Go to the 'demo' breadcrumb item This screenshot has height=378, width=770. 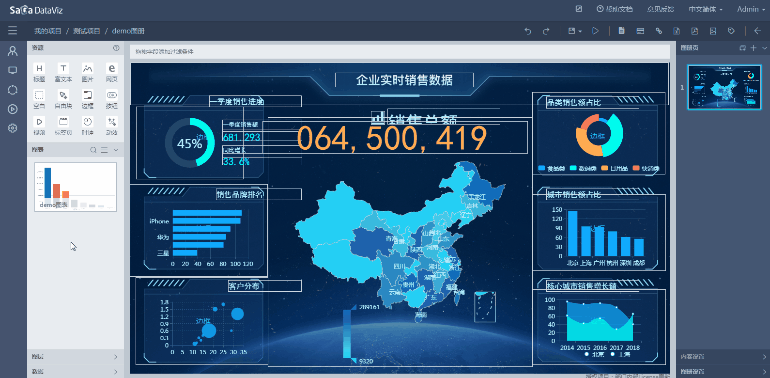pyautogui.click(x=129, y=31)
